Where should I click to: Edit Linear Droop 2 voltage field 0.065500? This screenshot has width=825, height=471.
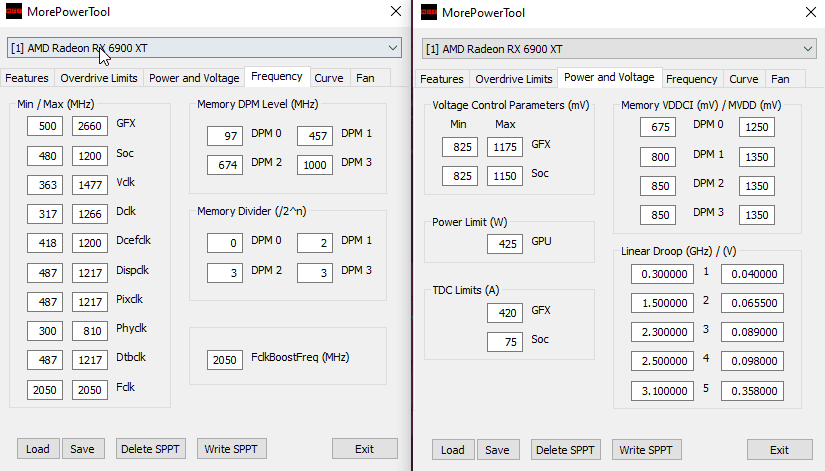(x=752, y=303)
